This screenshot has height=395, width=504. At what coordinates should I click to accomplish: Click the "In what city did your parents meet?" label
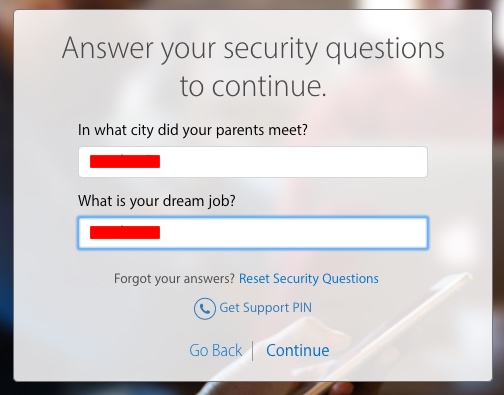coord(193,130)
